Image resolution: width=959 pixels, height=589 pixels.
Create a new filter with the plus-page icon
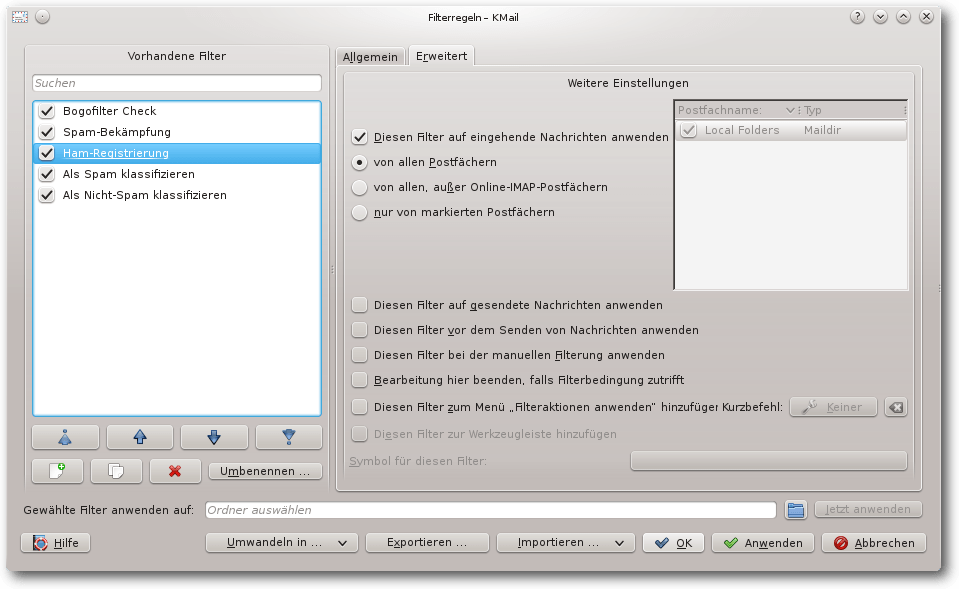tap(57, 470)
